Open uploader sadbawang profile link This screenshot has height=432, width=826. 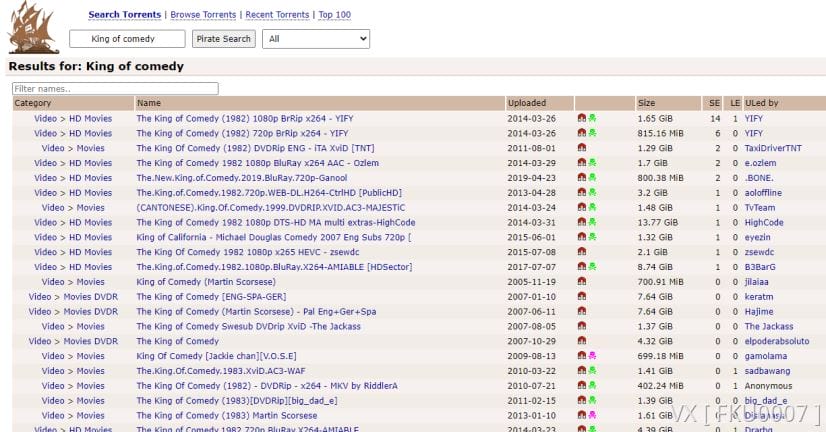(767, 371)
